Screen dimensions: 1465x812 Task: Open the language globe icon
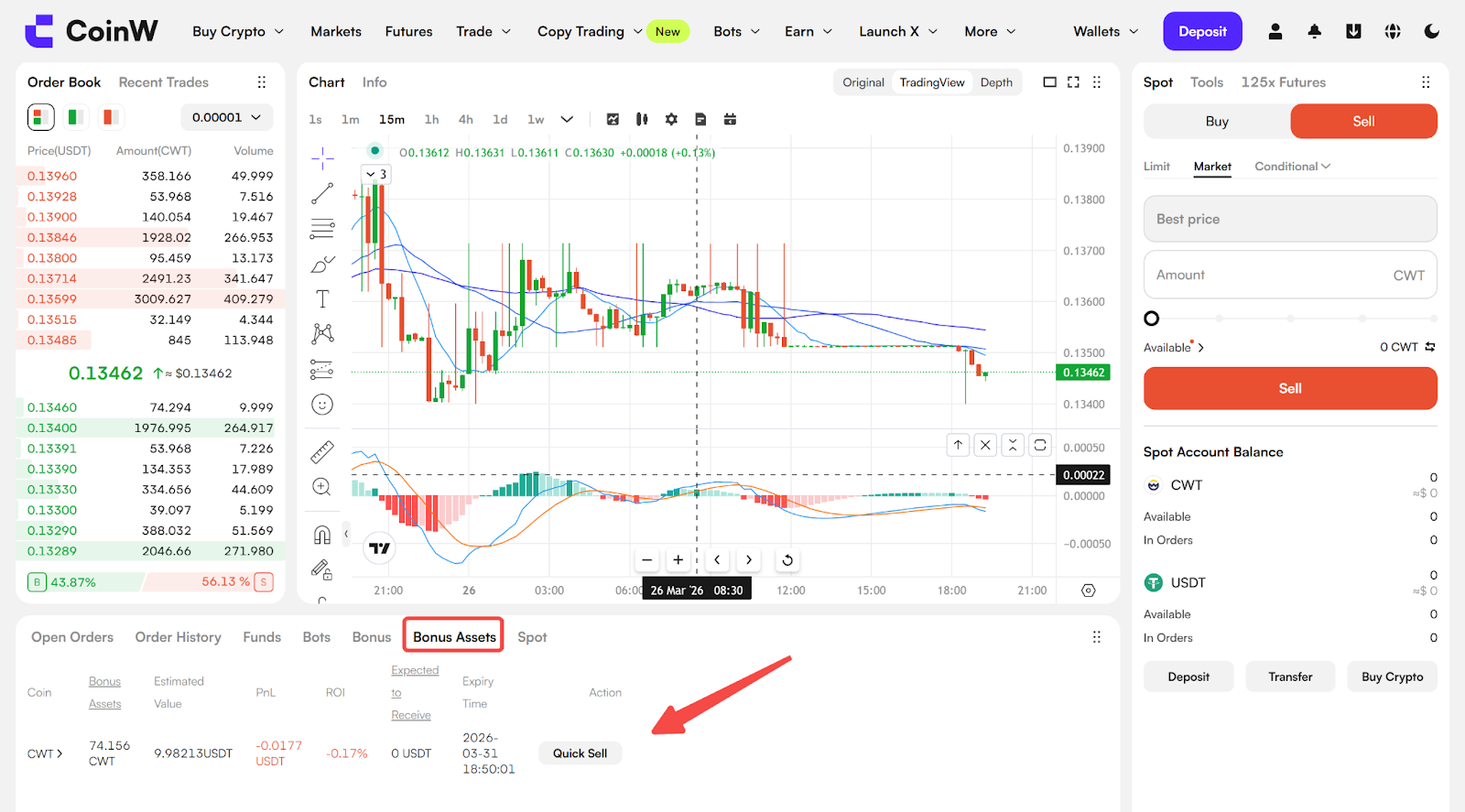click(1393, 31)
